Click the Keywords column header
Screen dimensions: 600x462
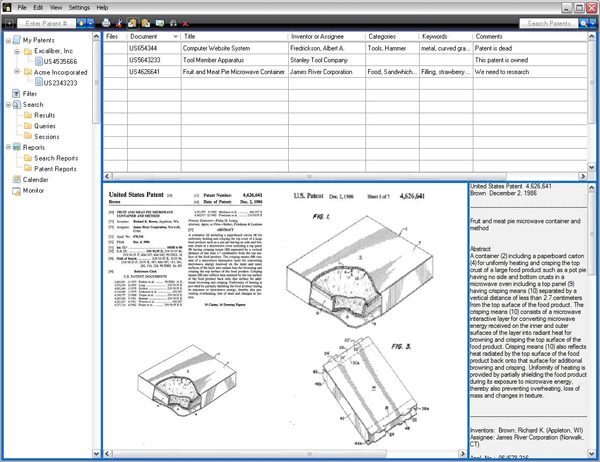click(x=446, y=36)
